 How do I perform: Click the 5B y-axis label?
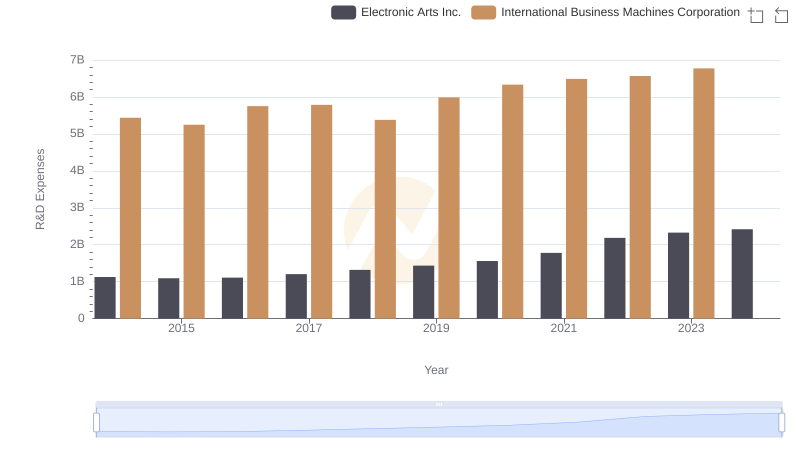point(77,133)
